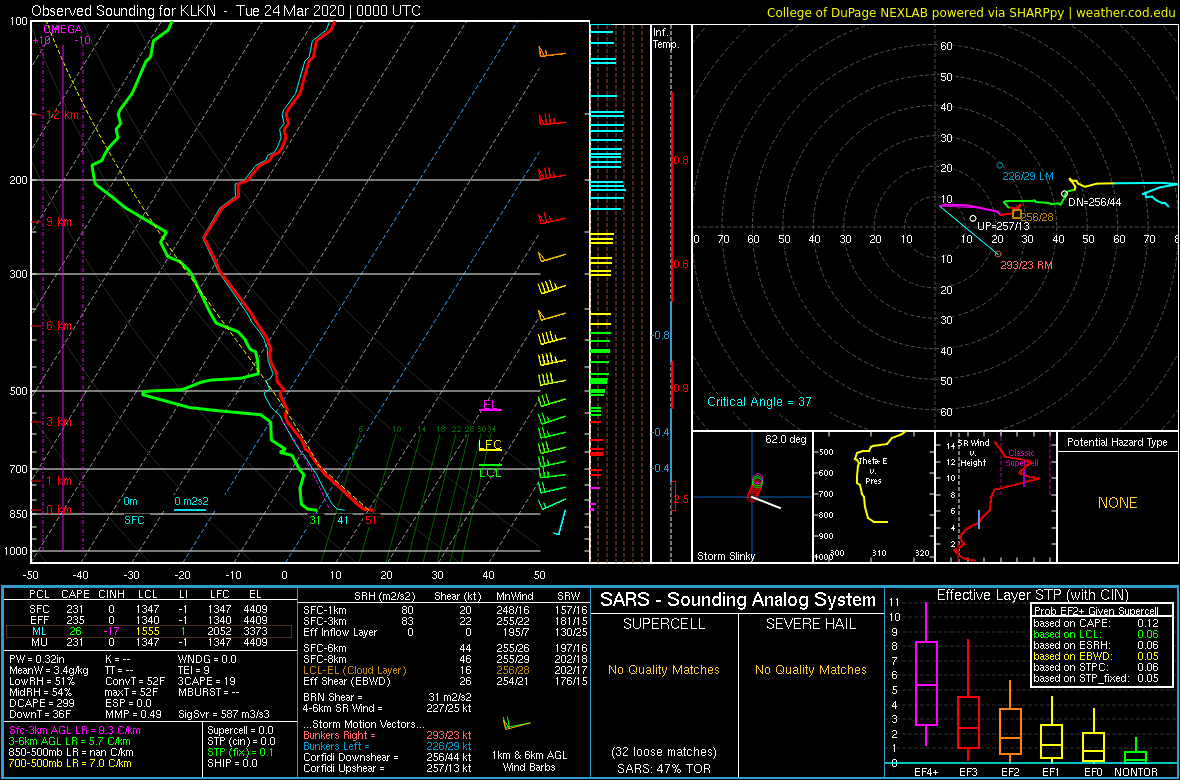Click the 'PW = 0.32in' value
The height and width of the screenshot is (780, 1180).
click(x=38, y=660)
